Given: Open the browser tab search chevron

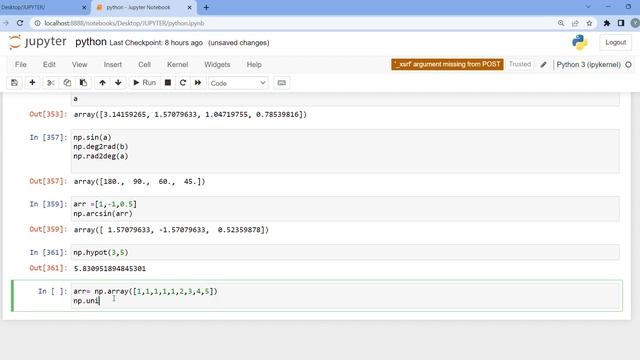Looking at the screenshot, I should pyautogui.click(x=588, y=7).
